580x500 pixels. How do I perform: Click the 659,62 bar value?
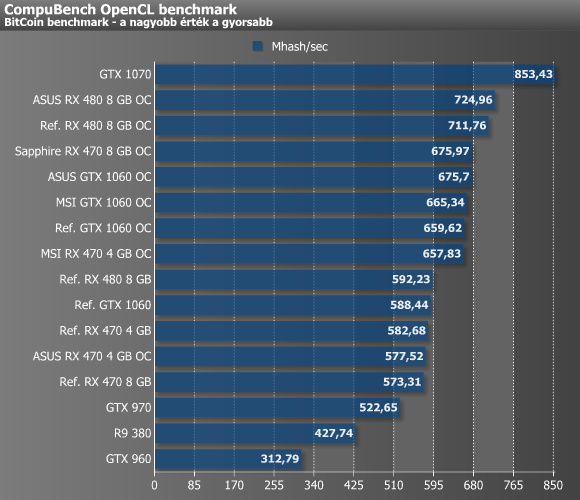tap(443, 228)
